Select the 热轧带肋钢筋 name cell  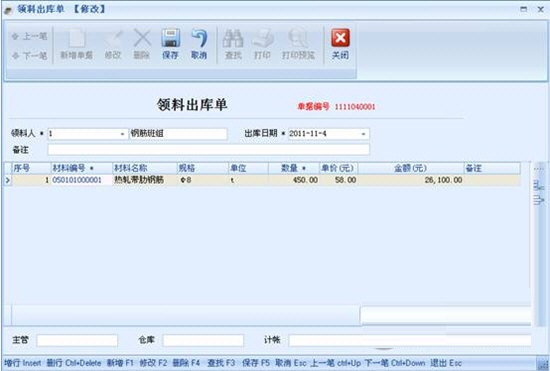point(144,180)
